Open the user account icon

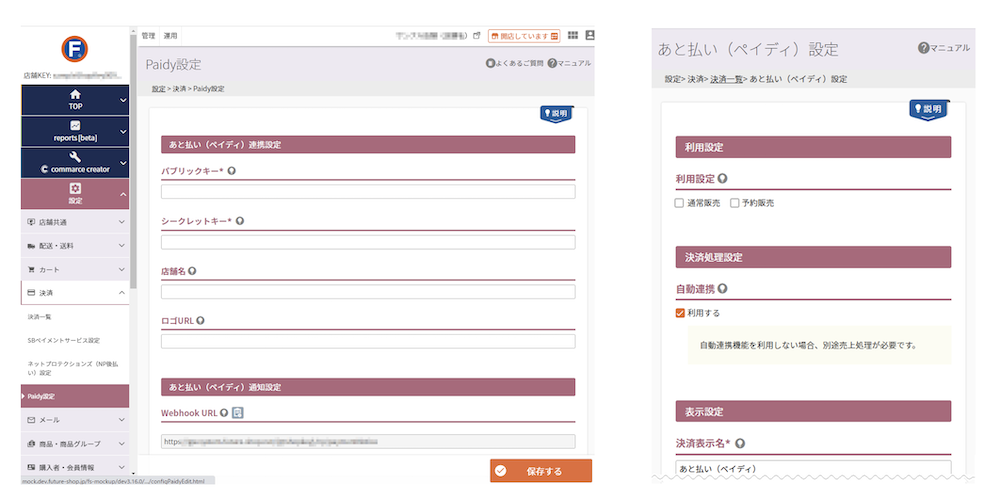[x=590, y=35]
